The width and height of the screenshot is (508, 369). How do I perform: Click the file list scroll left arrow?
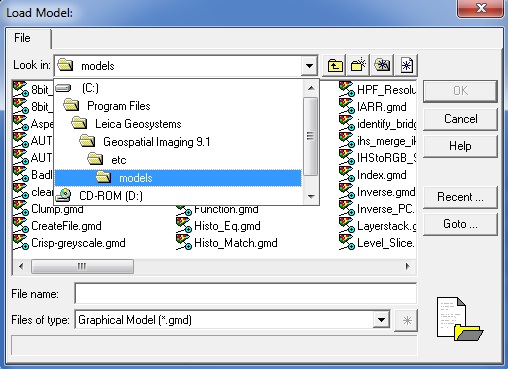point(21,266)
